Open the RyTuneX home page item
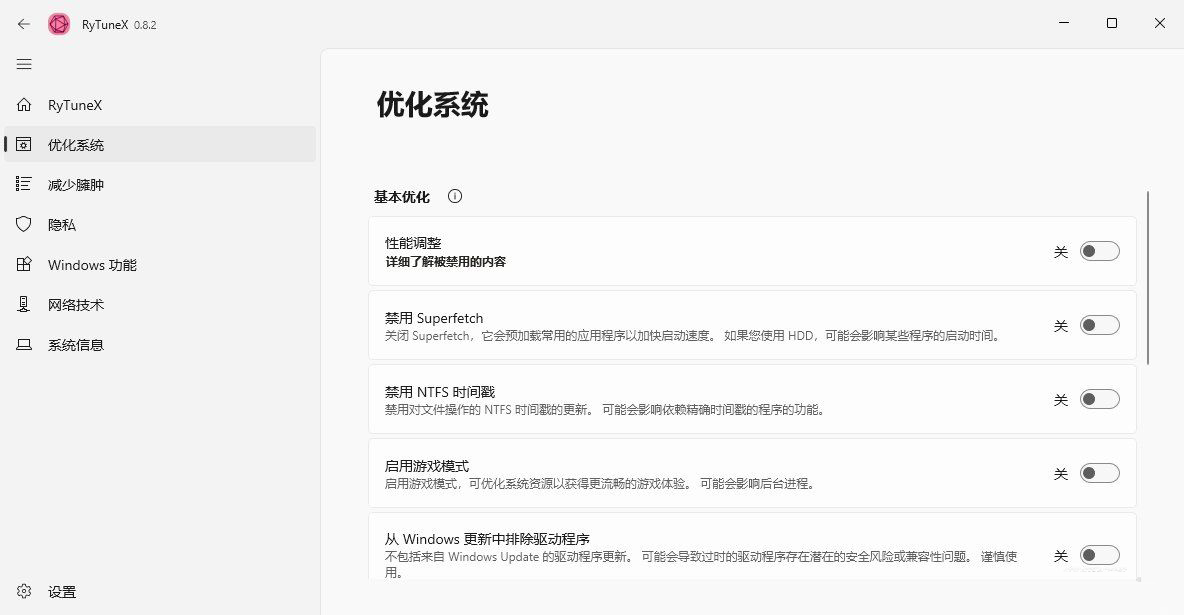Screen dimensions: 1184x615 (x=160, y=105)
